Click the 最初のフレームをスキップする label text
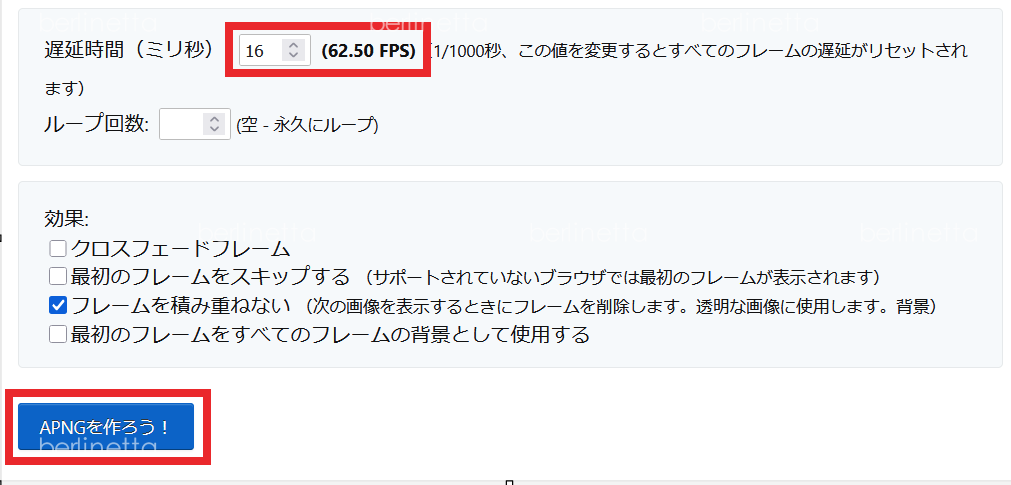This screenshot has width=1011, height=485. pos(210,276)
